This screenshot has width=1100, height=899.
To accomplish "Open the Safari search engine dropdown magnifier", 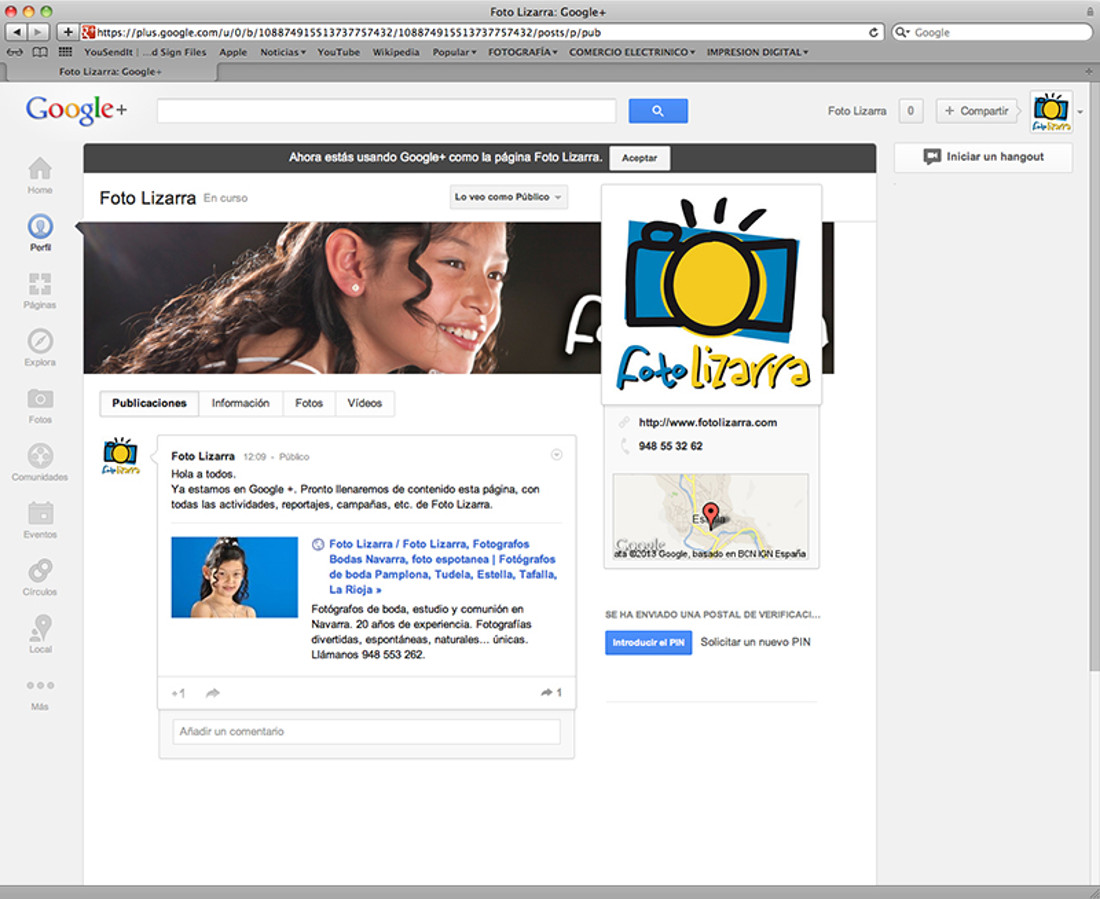I will tap(903, 32).
